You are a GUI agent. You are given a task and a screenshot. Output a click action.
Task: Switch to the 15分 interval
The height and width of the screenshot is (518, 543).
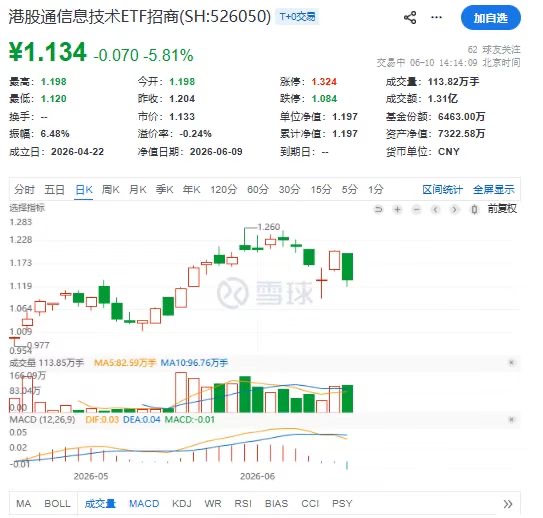click(321, 189)
